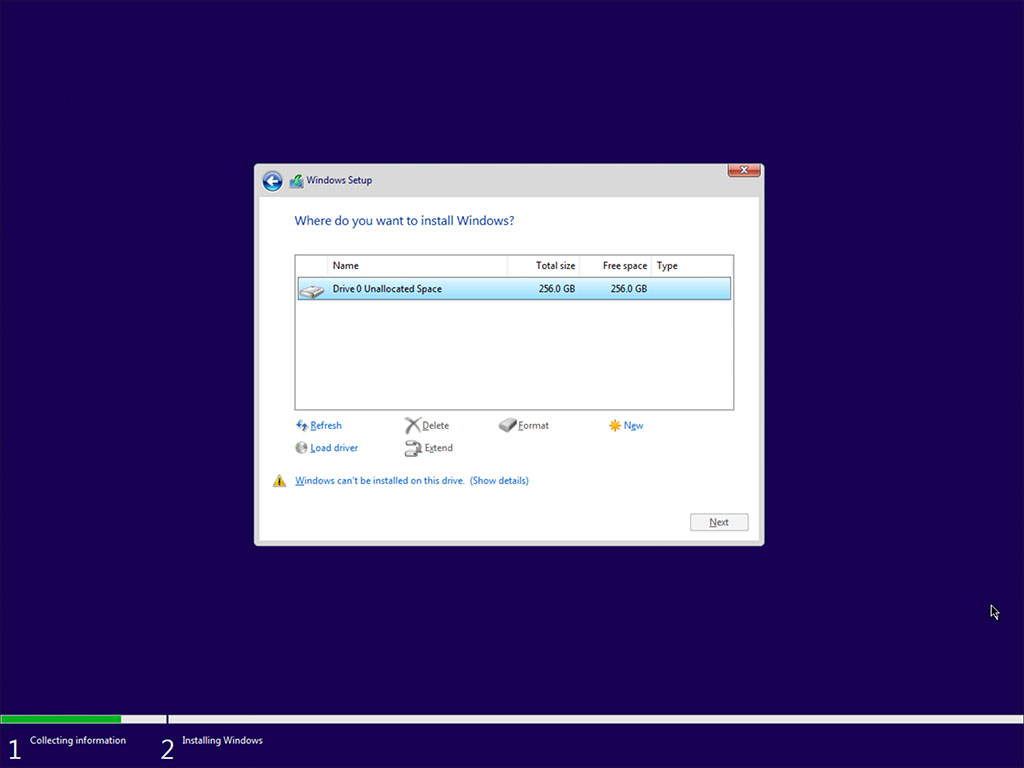Click the Load driver disc icon
The image size is (1024, 768).
301,448
